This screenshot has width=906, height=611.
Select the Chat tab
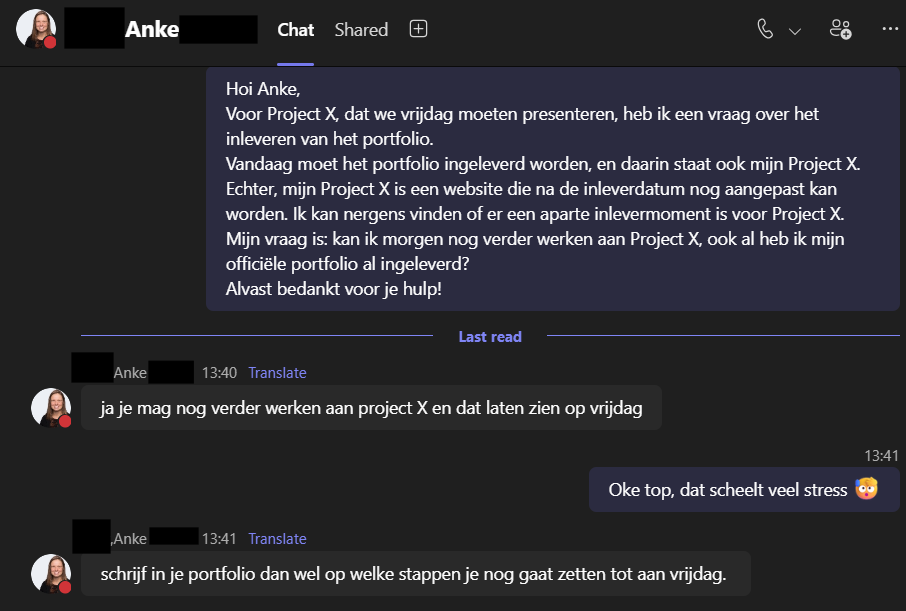[x=296, y=30]
